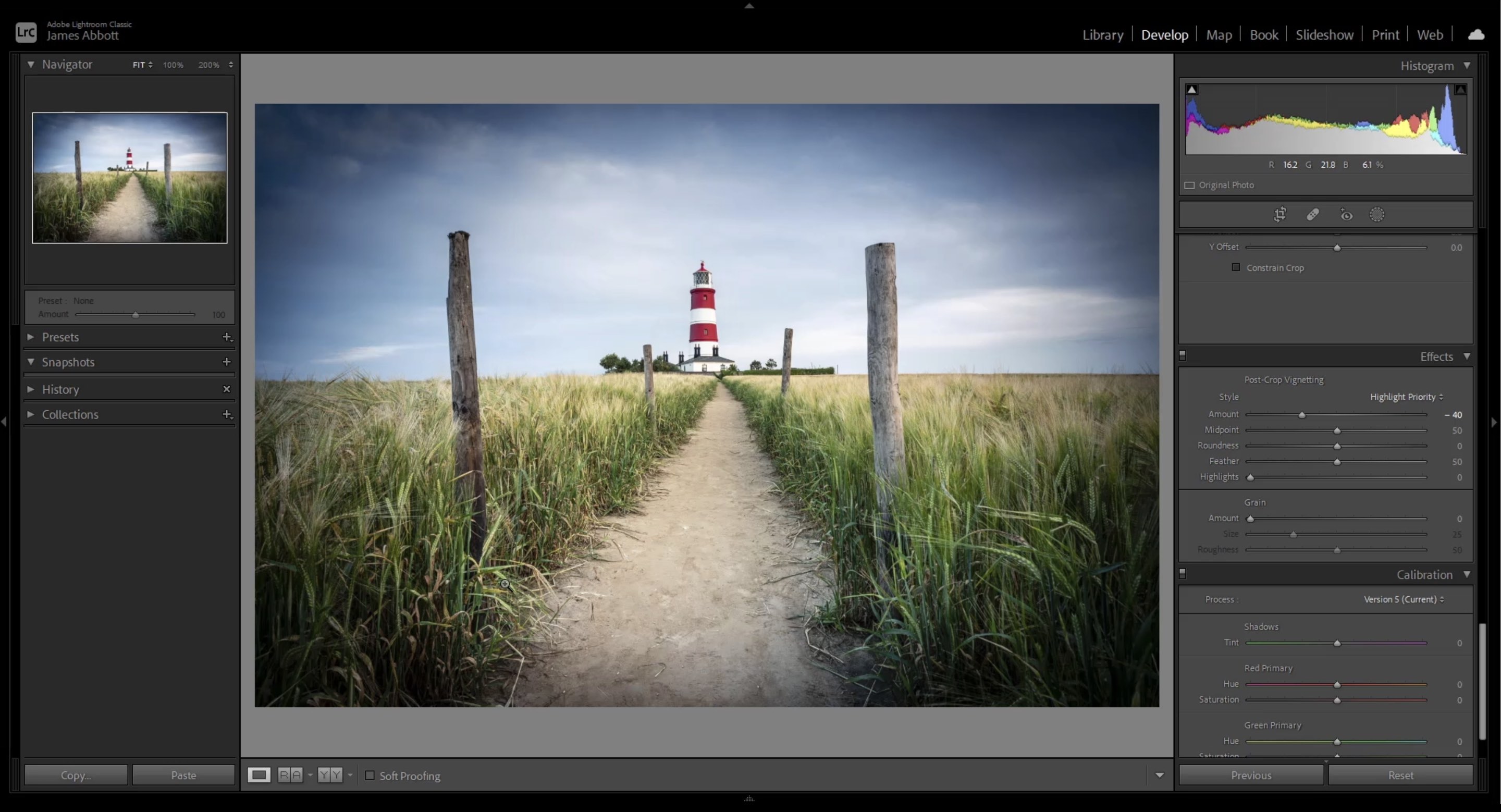Click the cloud sync icon top right

point(1477,34)
